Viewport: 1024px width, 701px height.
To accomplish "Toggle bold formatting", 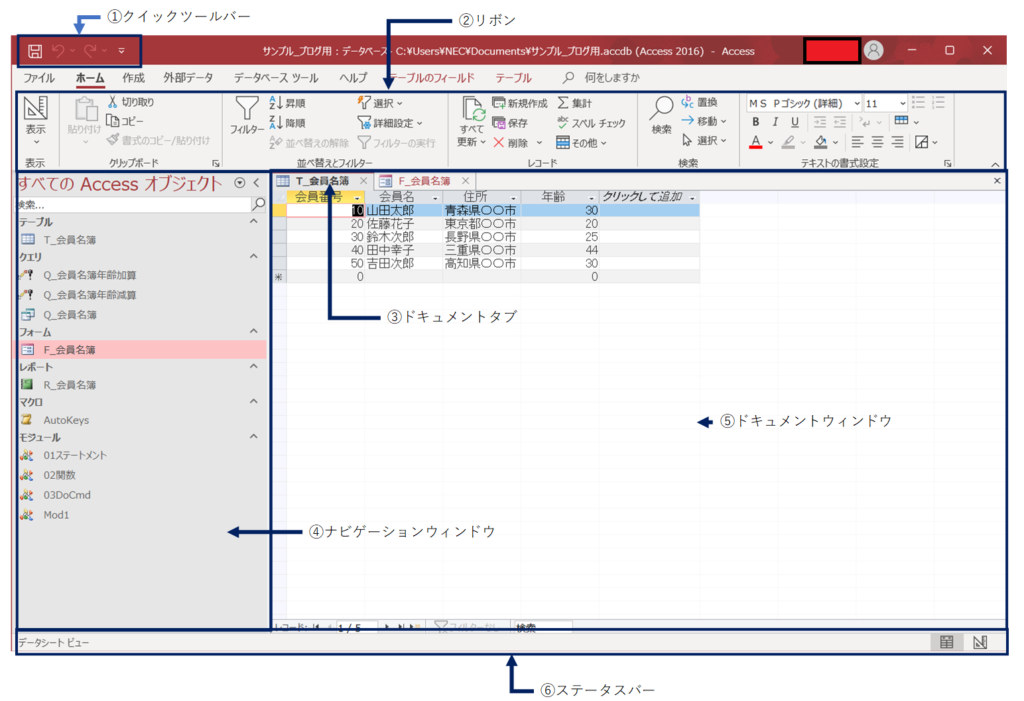I will pos(756,122).
